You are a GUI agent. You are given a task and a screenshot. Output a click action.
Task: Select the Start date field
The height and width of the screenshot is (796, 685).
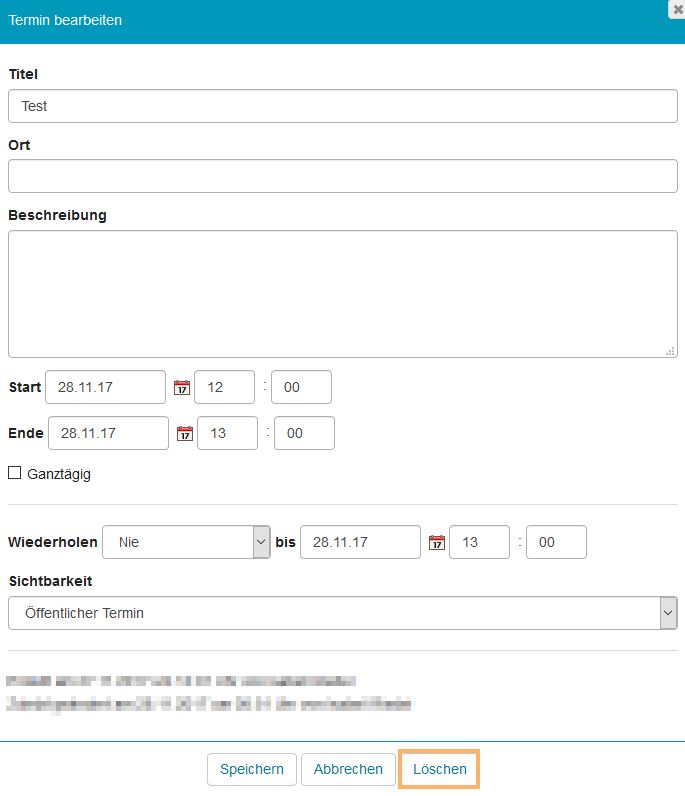pos(105,387)
